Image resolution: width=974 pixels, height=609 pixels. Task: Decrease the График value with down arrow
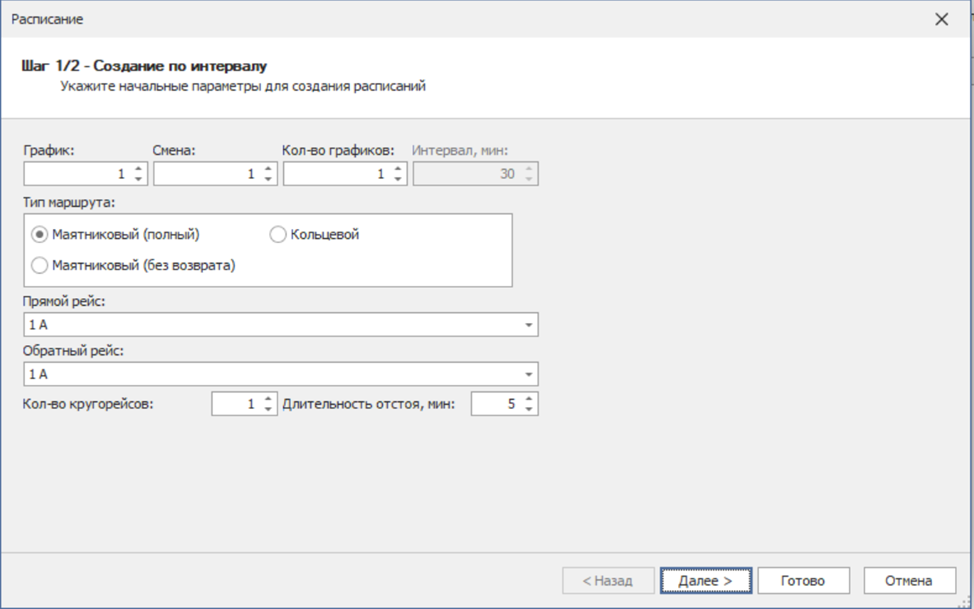(138, 179)
